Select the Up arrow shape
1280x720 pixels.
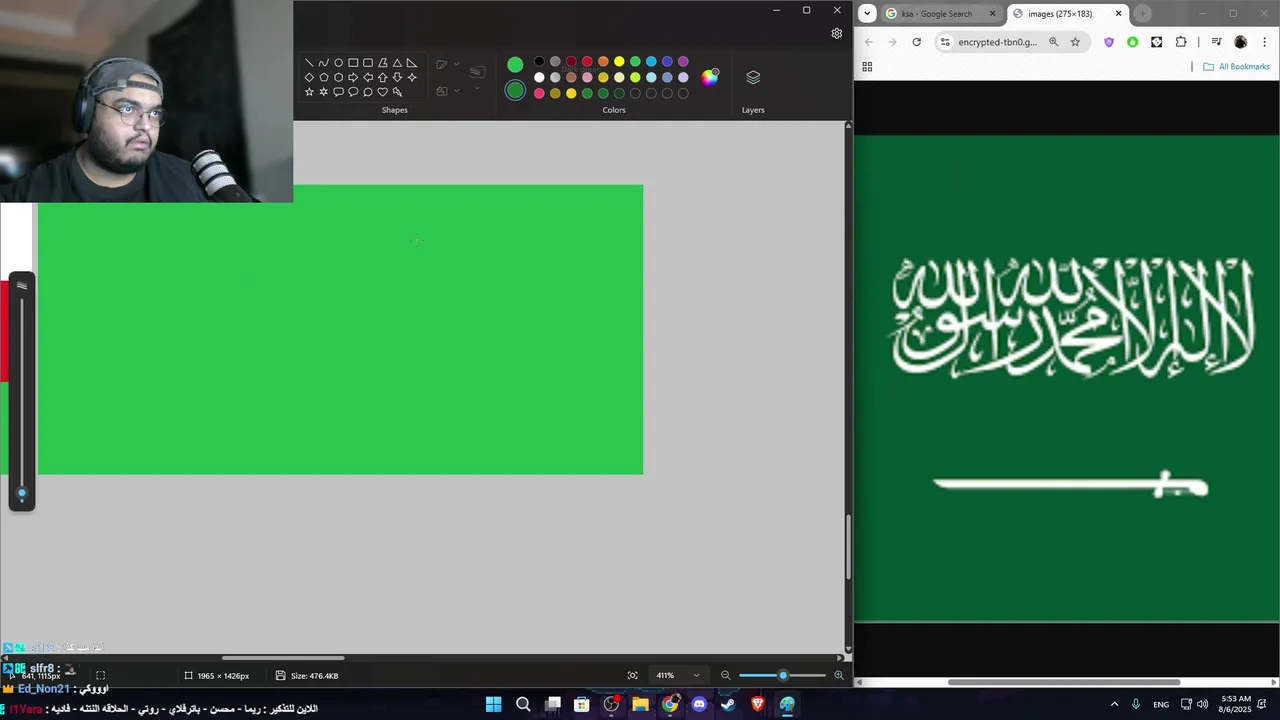[x=383, y=77]
